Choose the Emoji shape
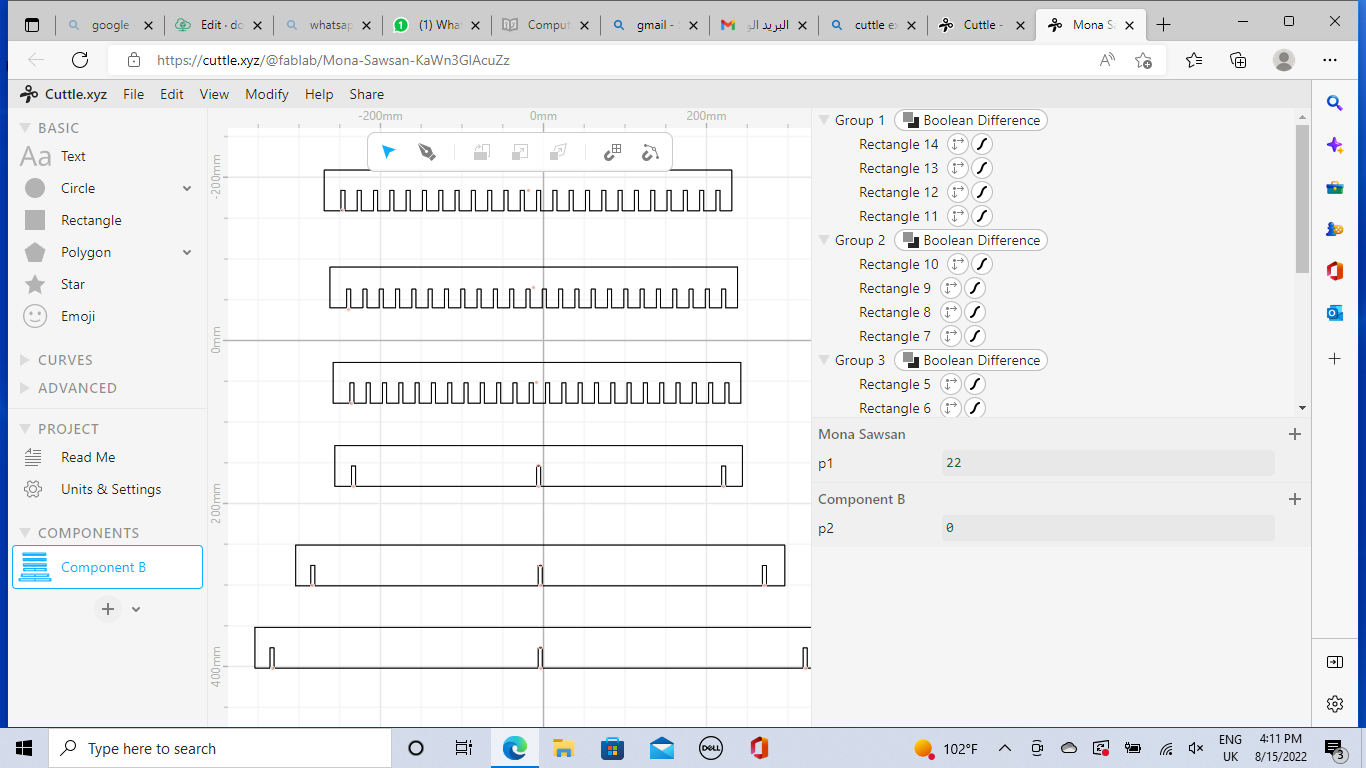This screenshot has height=768, width=1366. tap(77, 316)
